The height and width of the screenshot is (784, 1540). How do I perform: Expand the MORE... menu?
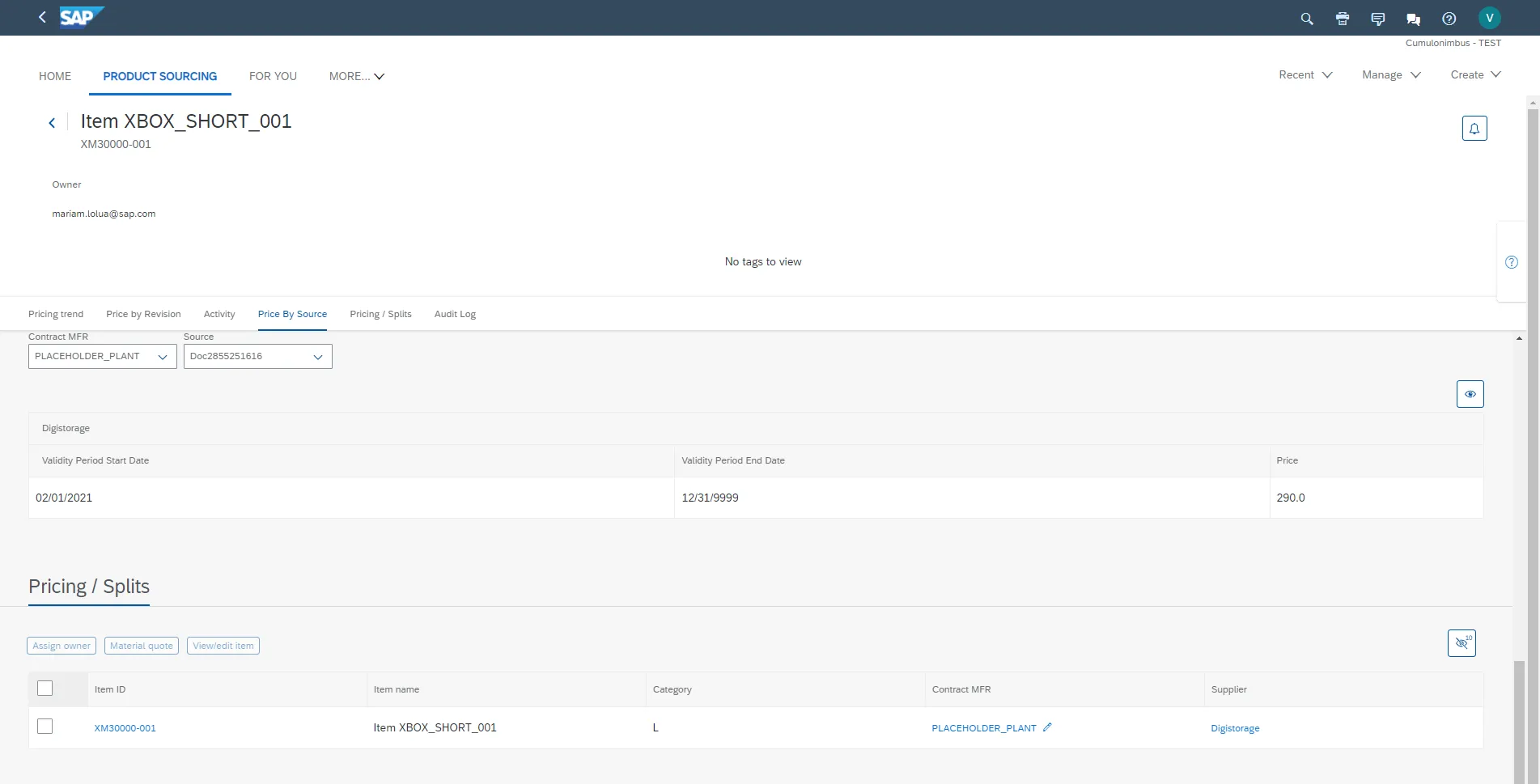[x=357, y=76]
